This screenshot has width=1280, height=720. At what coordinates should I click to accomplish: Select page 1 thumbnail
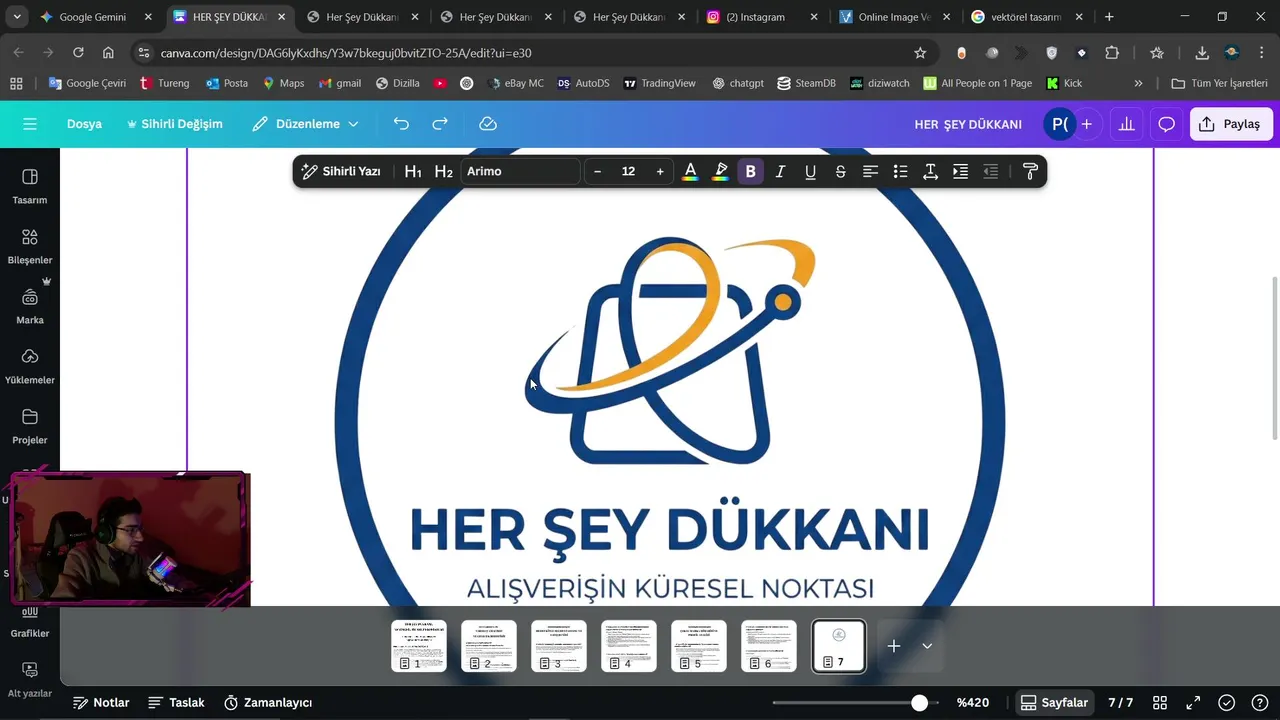[419, 646]
